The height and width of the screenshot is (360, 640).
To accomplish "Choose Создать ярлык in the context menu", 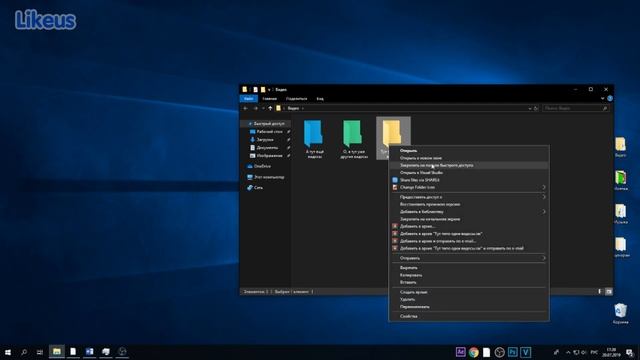I will tap(469, 292).
